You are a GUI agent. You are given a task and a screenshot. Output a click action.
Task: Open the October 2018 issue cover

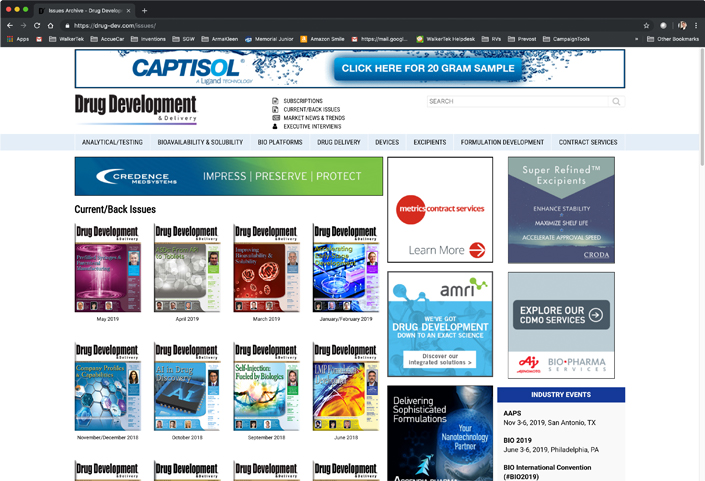[187, 387]
